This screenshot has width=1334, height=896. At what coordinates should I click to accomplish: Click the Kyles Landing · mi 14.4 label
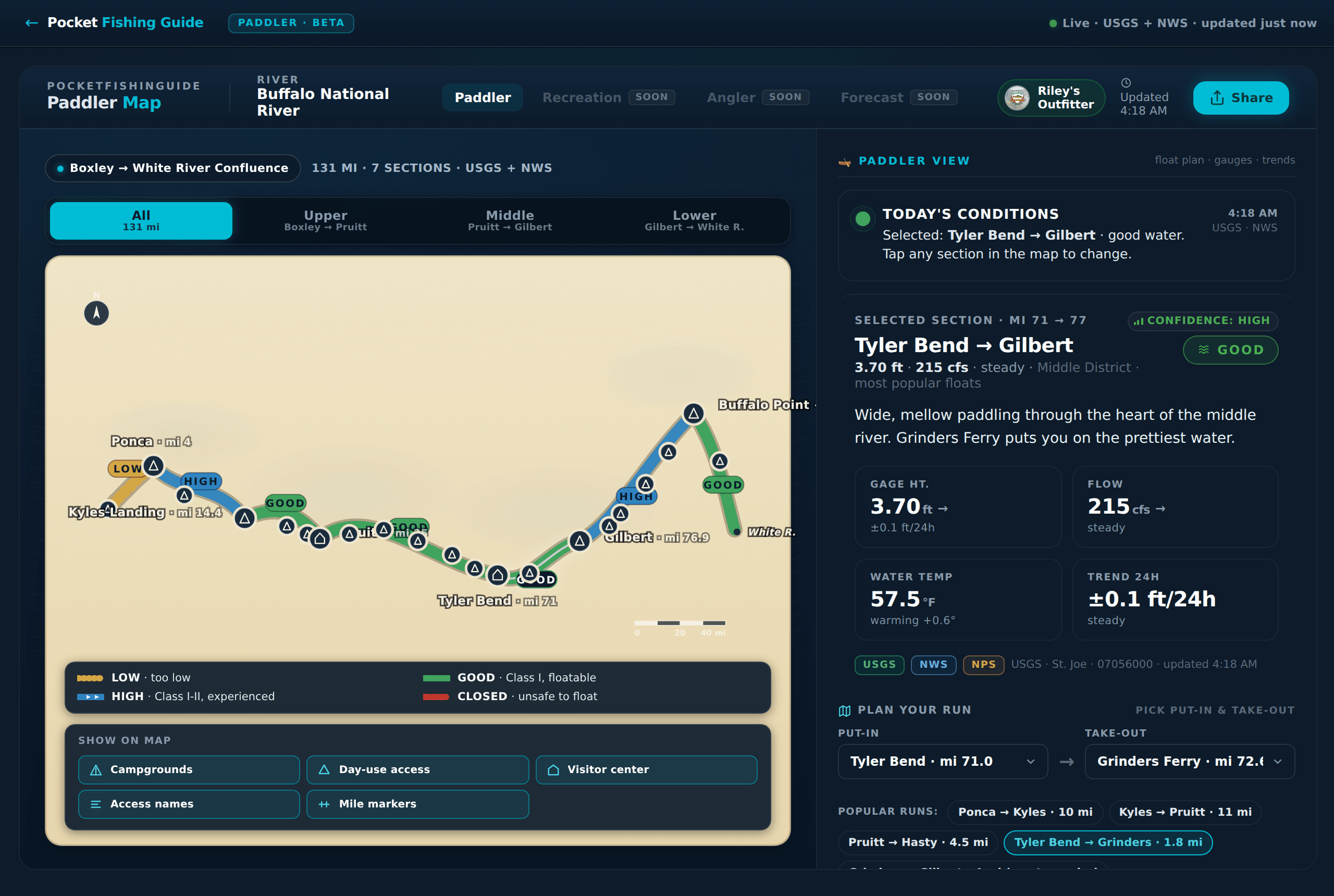(x=145, y=512)
